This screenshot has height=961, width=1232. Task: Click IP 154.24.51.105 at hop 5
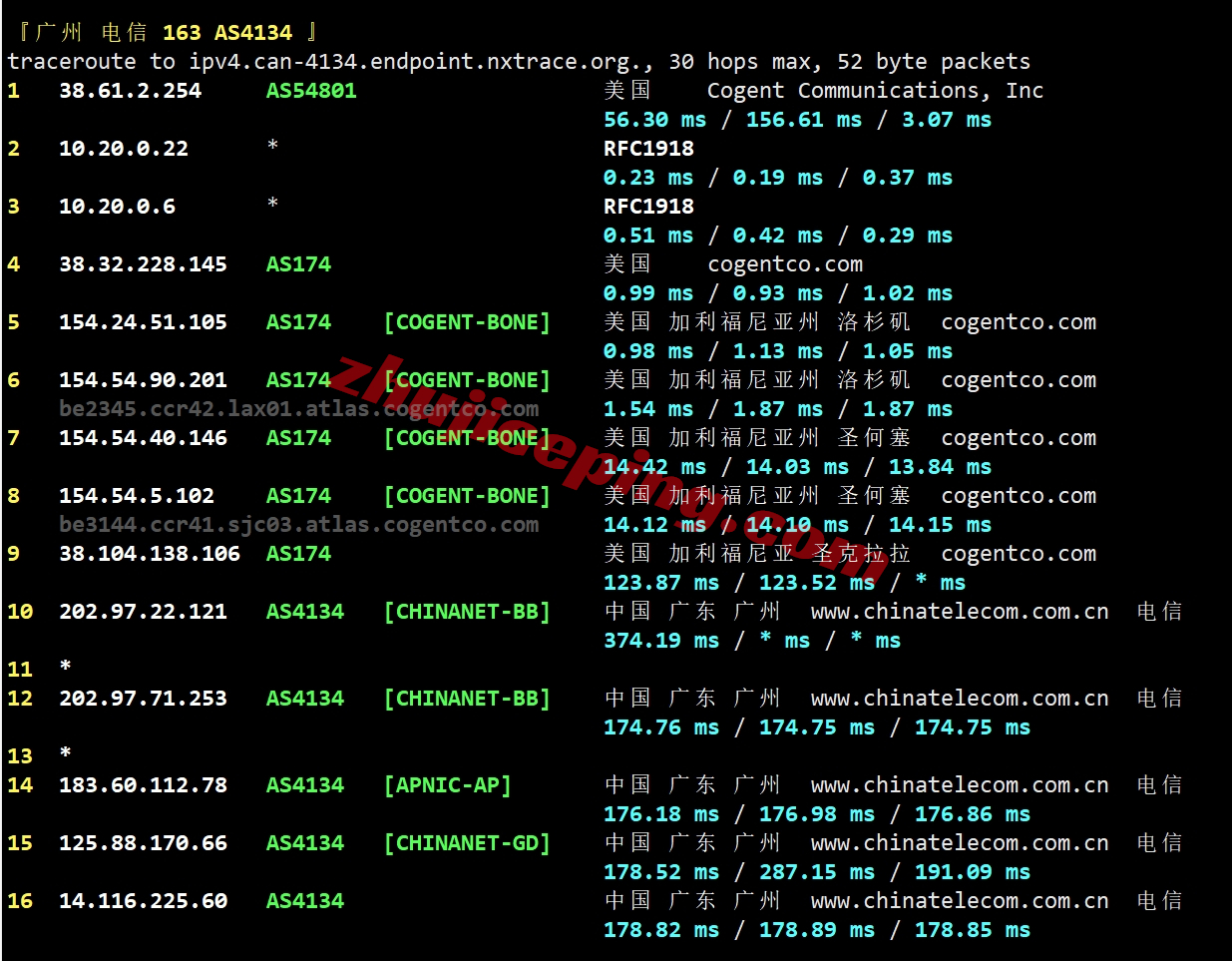[143, 322]
